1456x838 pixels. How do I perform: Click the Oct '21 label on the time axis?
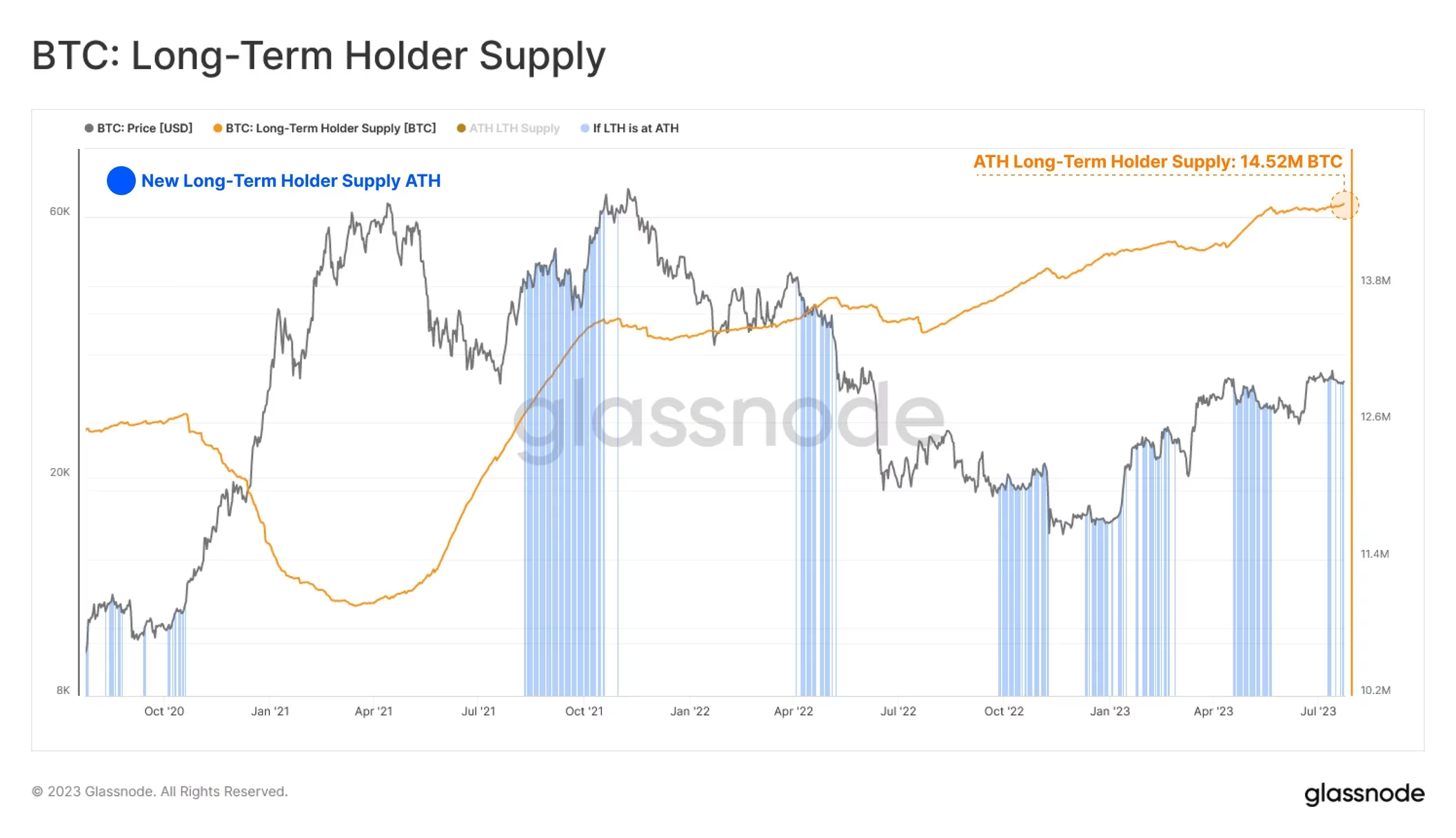tap(584, 711)
